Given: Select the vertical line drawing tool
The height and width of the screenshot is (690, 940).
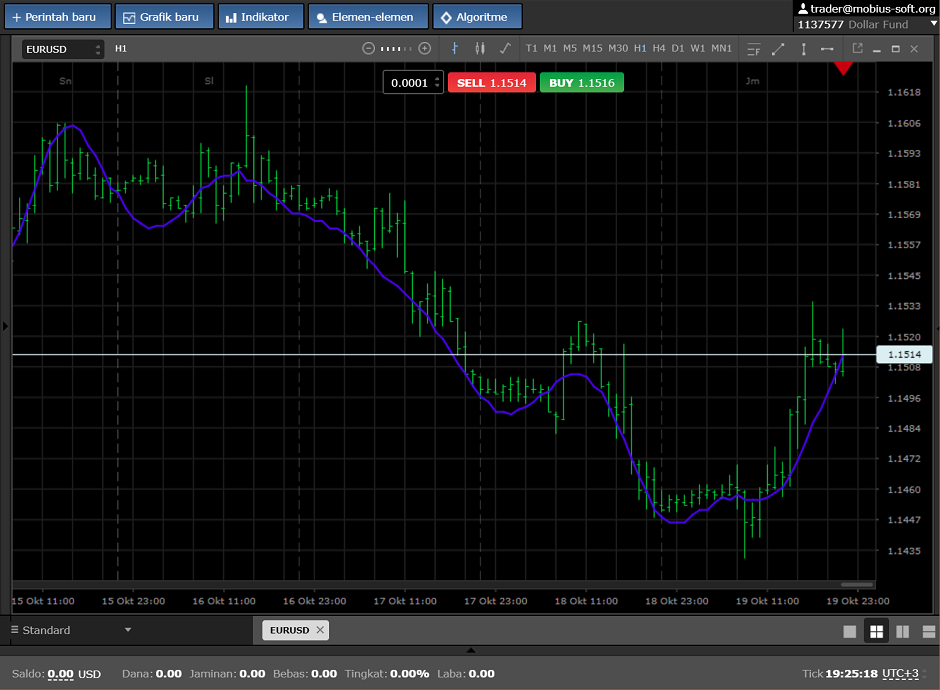Looking at the screenshot, I should click(x=803, y=49).
